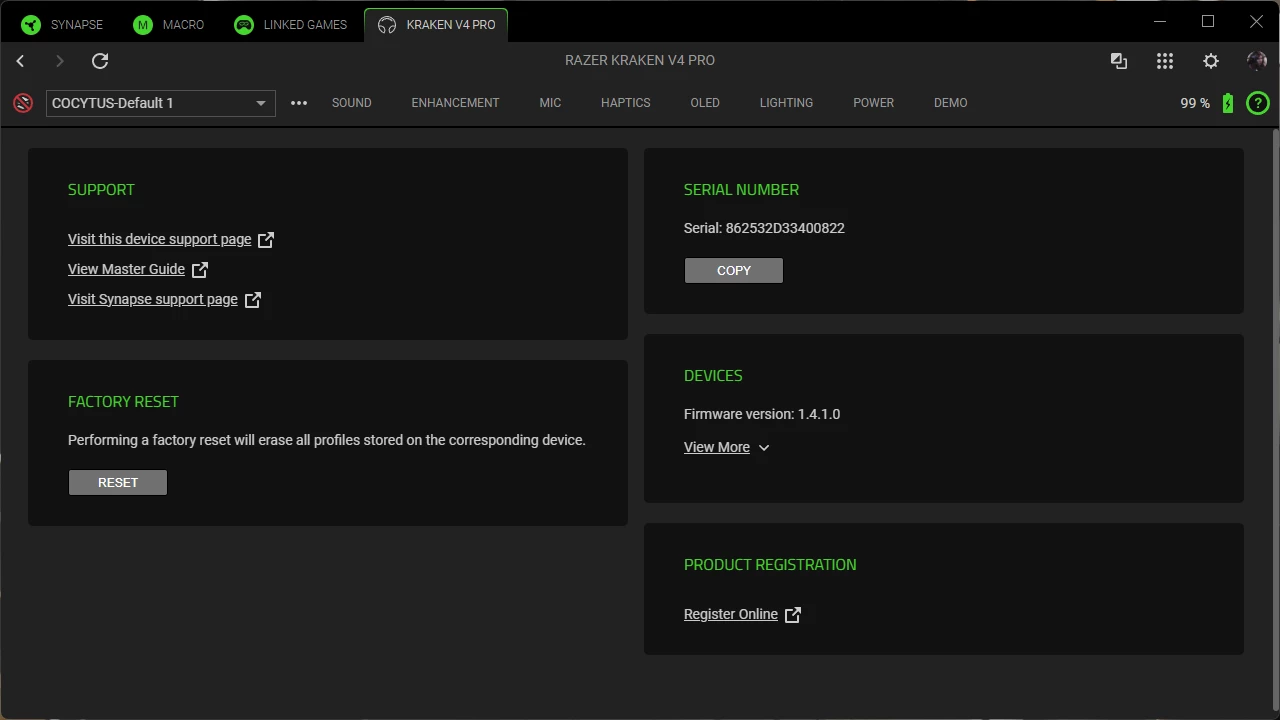Visit Synapse support page link
Screen dimensions: 1280x720
[153, 299]
